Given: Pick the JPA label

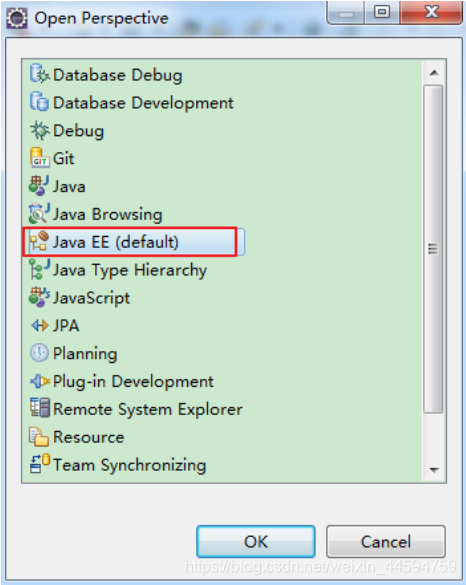Looking at the screenshot, I should point(66,326).
